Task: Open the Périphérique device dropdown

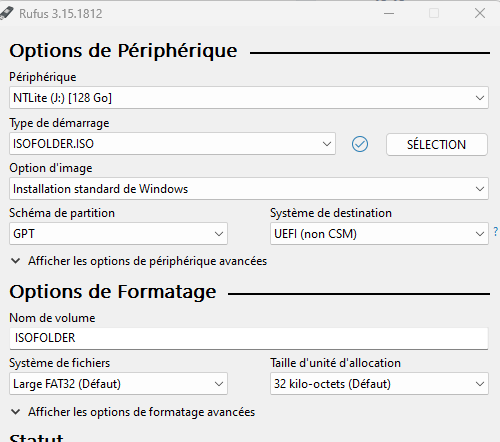Action: pos(249,98)
